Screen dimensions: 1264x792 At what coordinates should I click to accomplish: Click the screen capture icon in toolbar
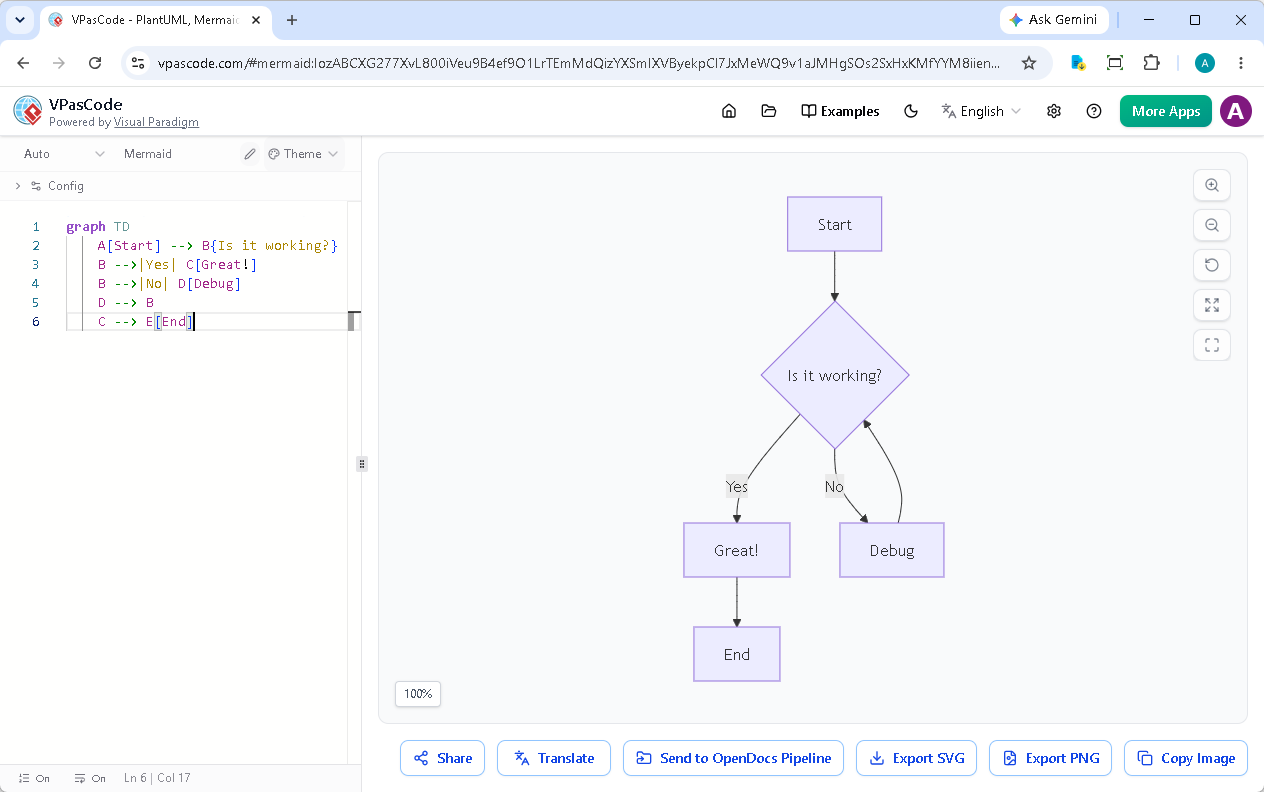click(1115, 63)
